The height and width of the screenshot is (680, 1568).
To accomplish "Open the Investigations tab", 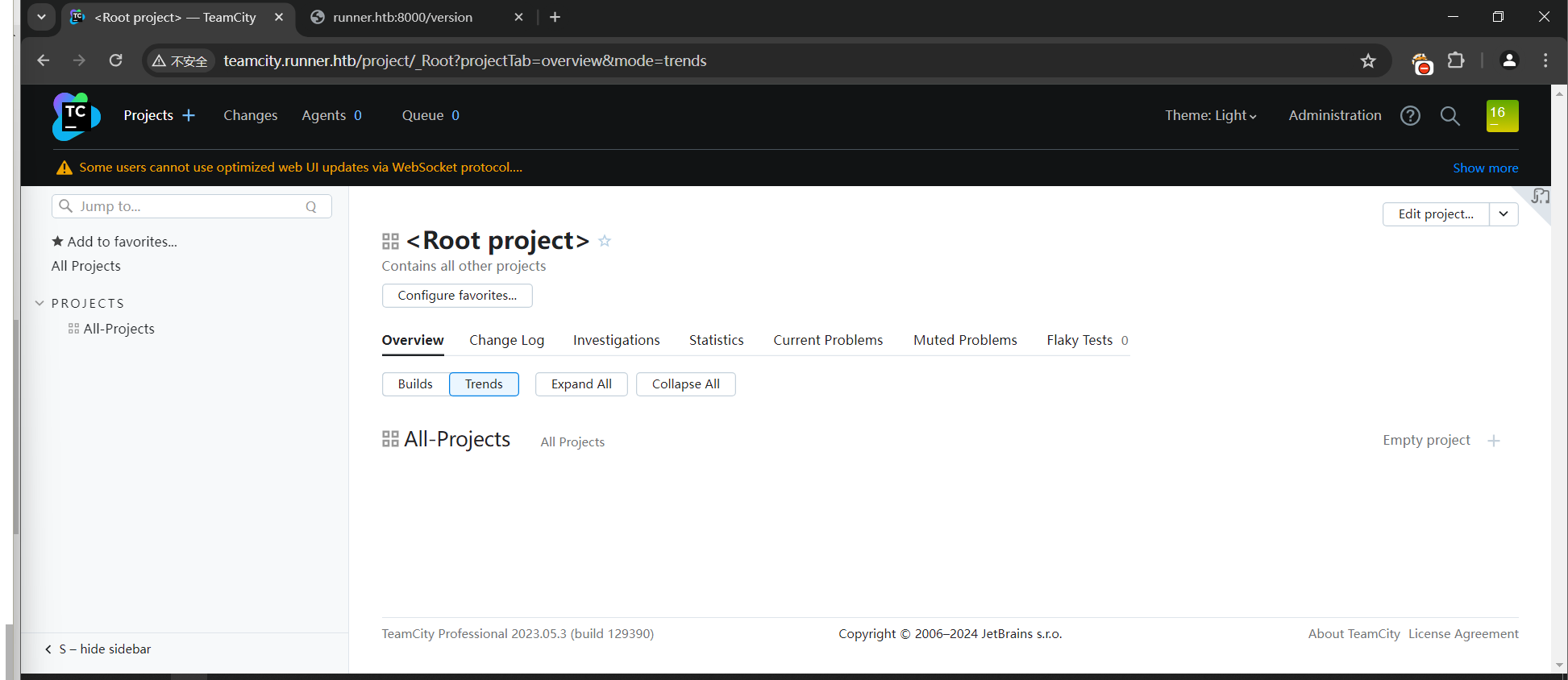I will click(617, 340).
